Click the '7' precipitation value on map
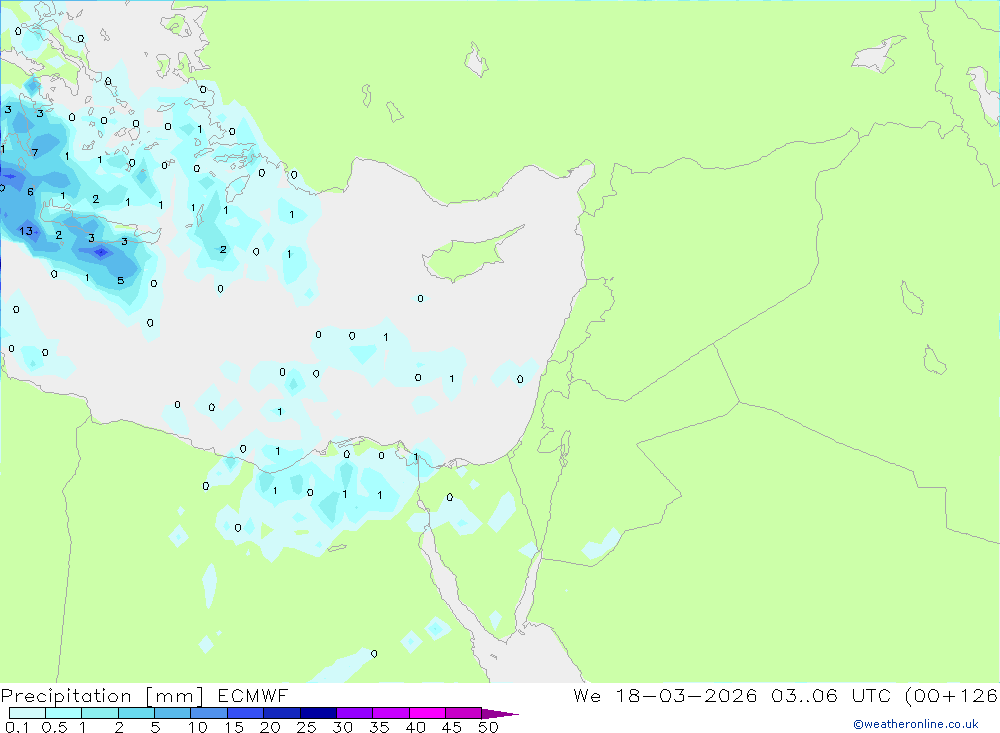Image resolution: width=1000 pixels, height=733 pixels. pos(35,152)
